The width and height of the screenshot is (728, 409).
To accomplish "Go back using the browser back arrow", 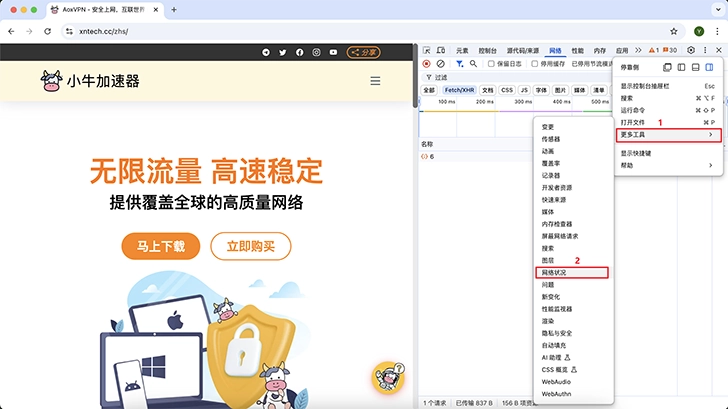I will click(11, 31).
